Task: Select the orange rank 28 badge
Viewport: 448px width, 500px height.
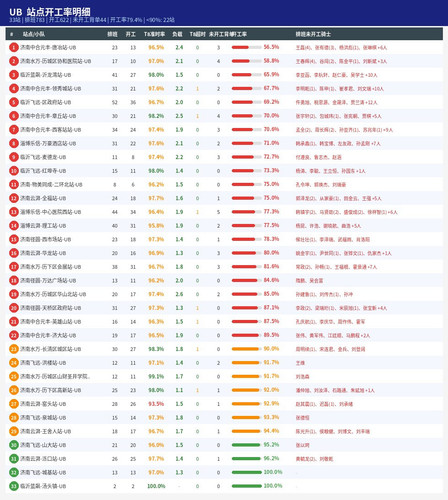Action: click(x=14, y=418)
